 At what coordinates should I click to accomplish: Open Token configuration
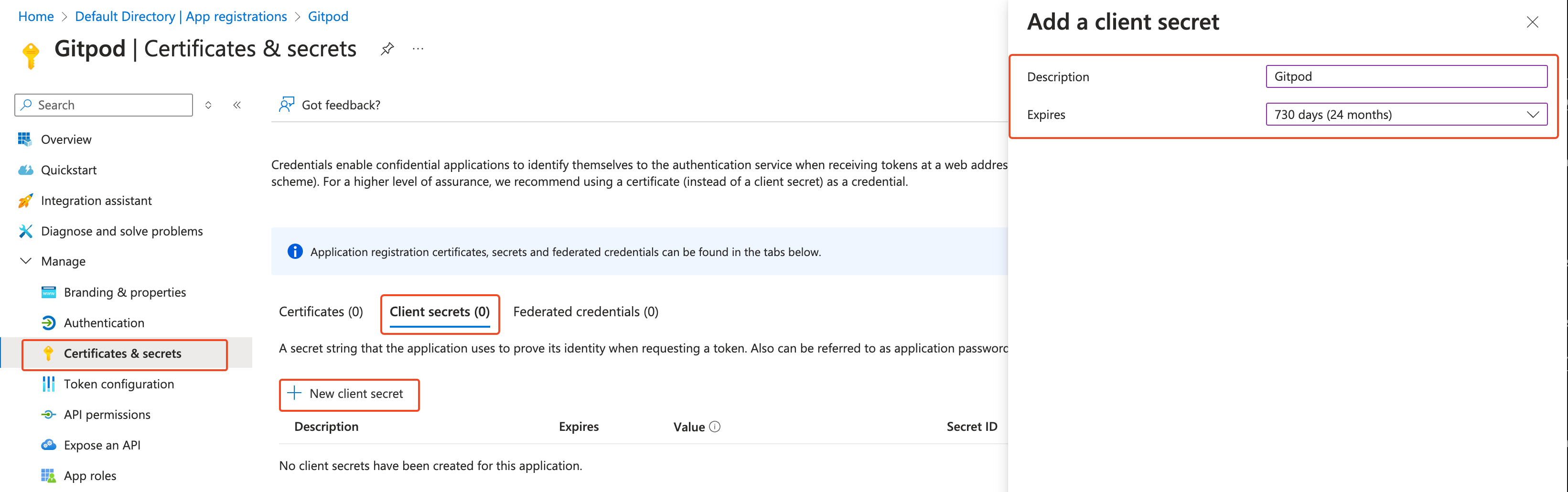[118, 384]
